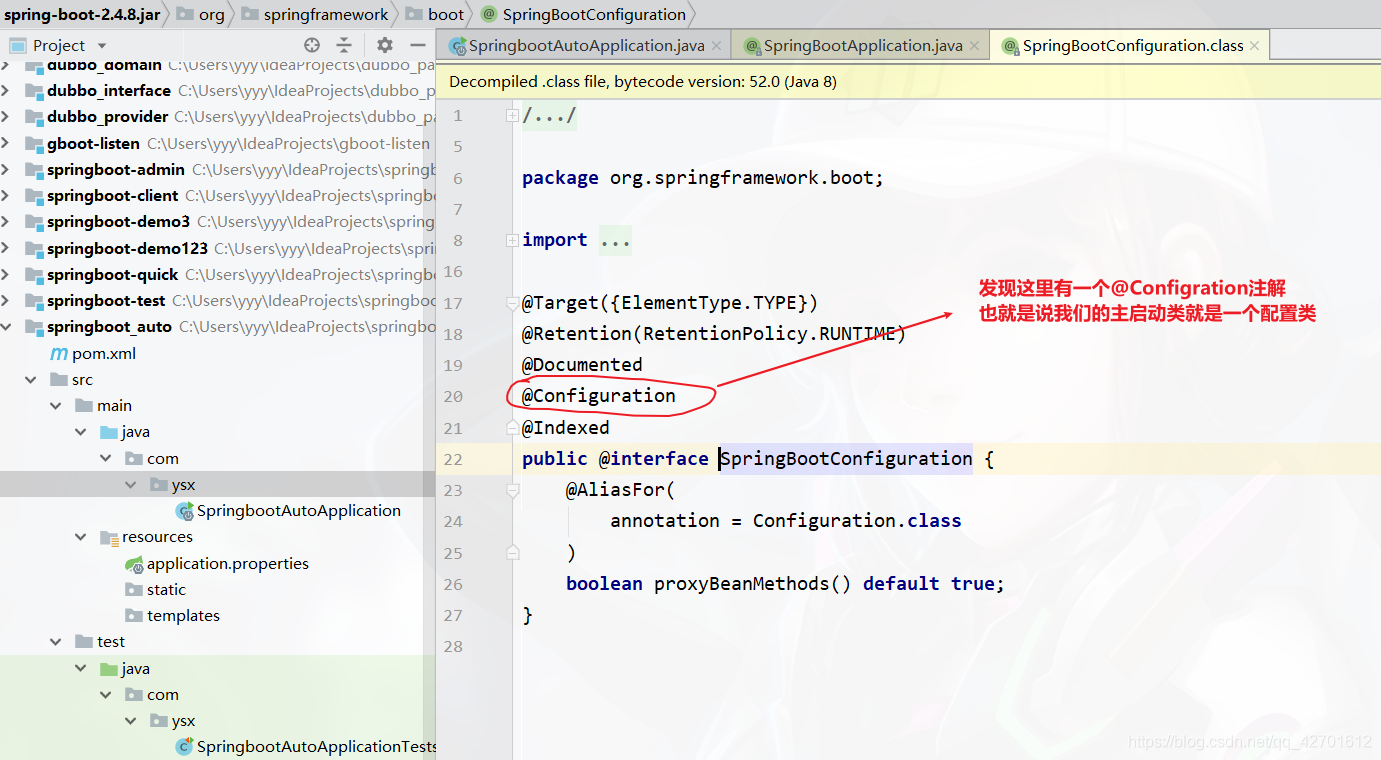Collapse the resources folder arrow
The height and width of the screenshot is (760, 1381).
pos(81,537)
